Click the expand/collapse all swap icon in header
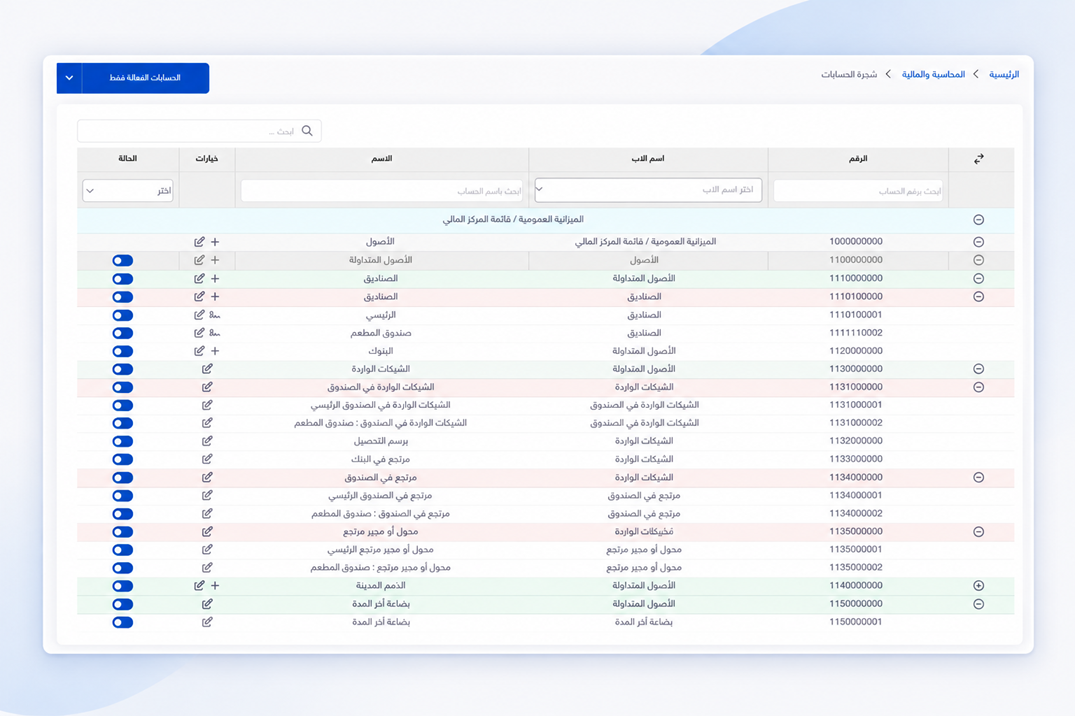Screen dimensions: 1075x716 pyautogui.click(x=978, y=159)
